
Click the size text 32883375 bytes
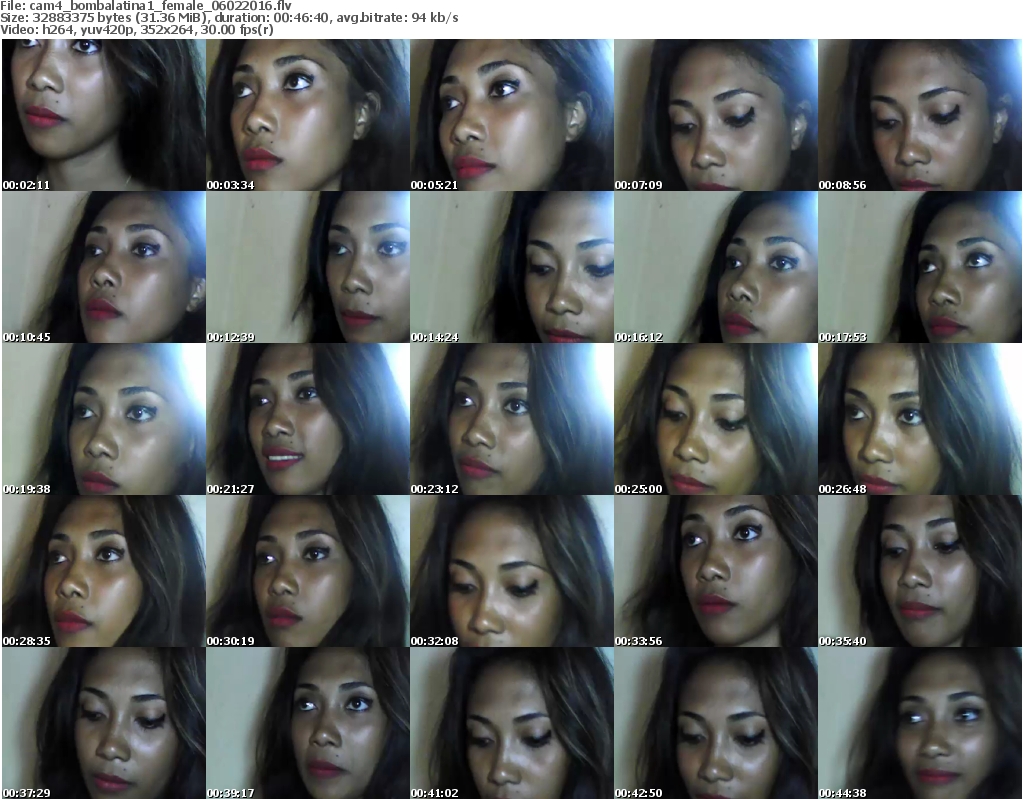coord(81,18)
